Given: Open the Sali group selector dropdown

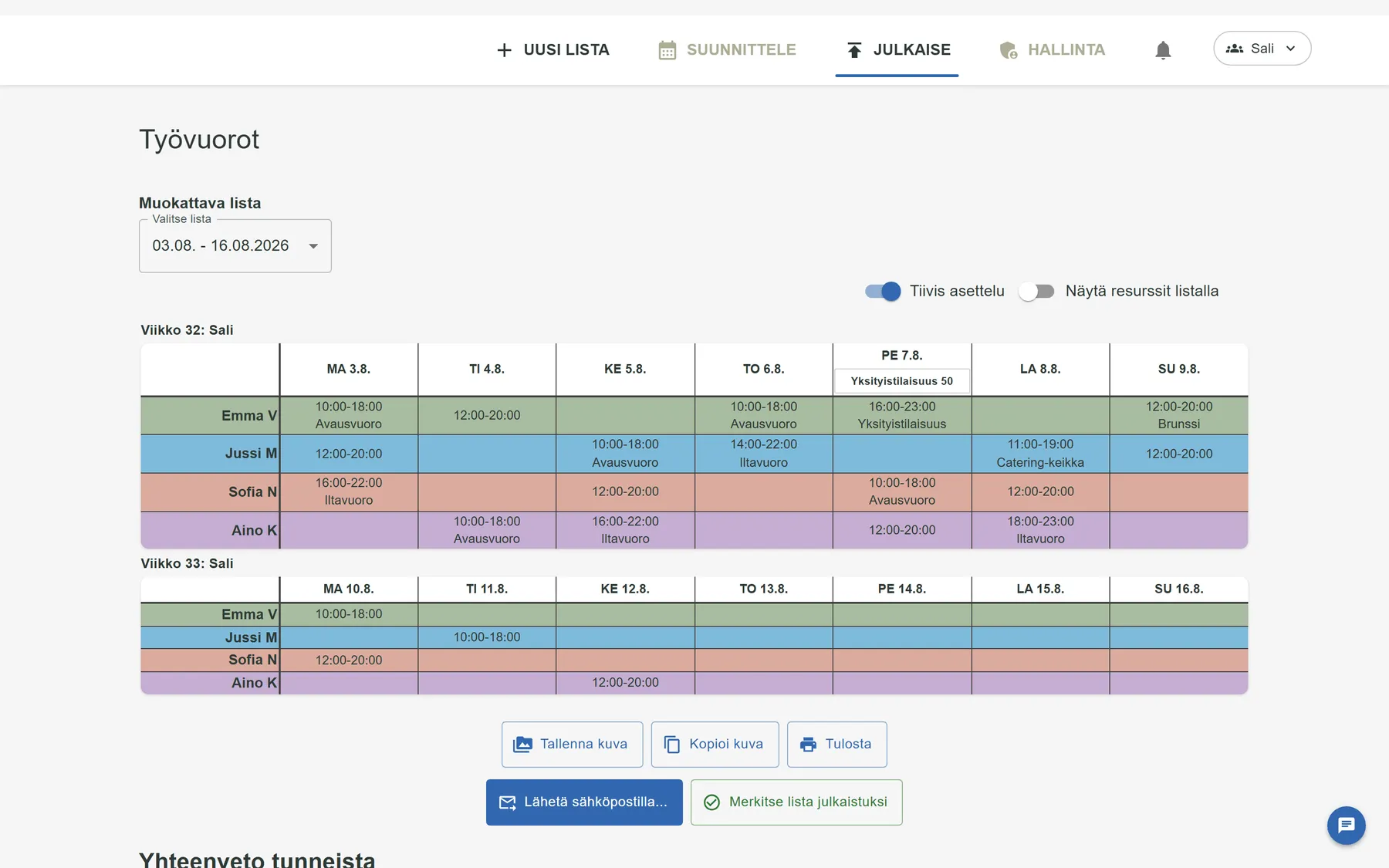Looking at the screenshot, I should [x=1262, y=49].
